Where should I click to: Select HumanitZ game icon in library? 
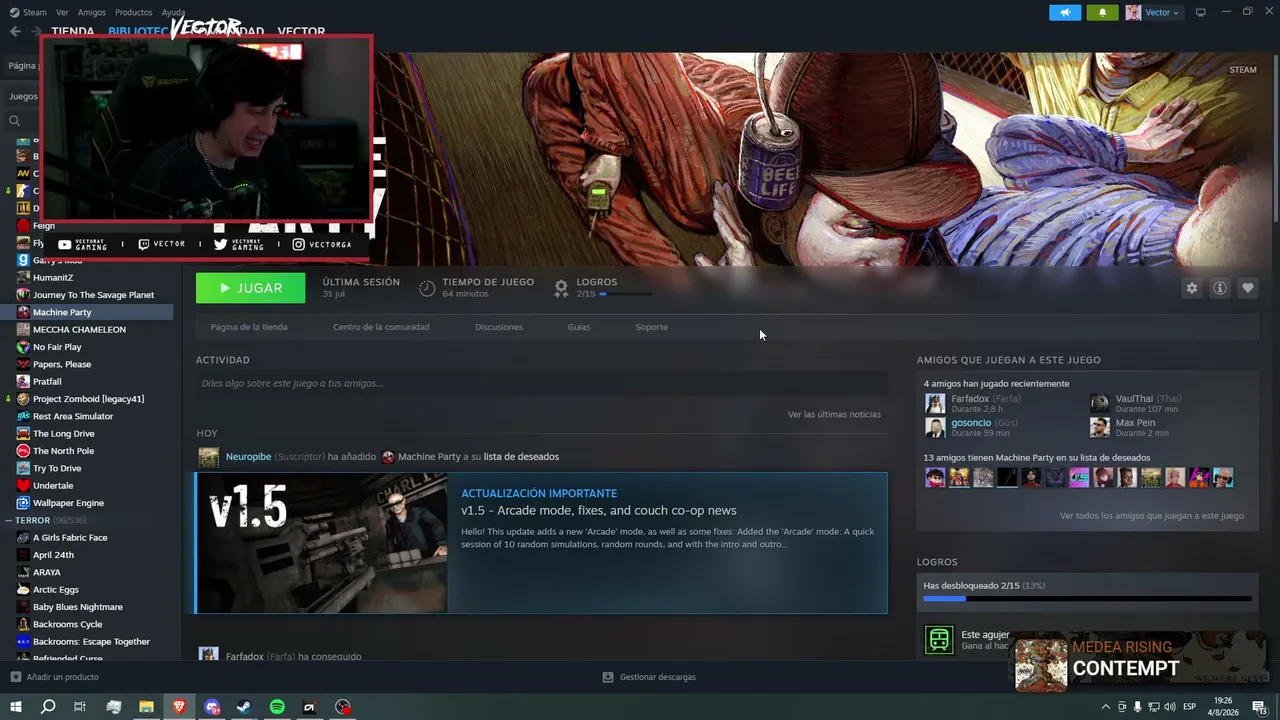pyautogui.click(x=23, y=277)
